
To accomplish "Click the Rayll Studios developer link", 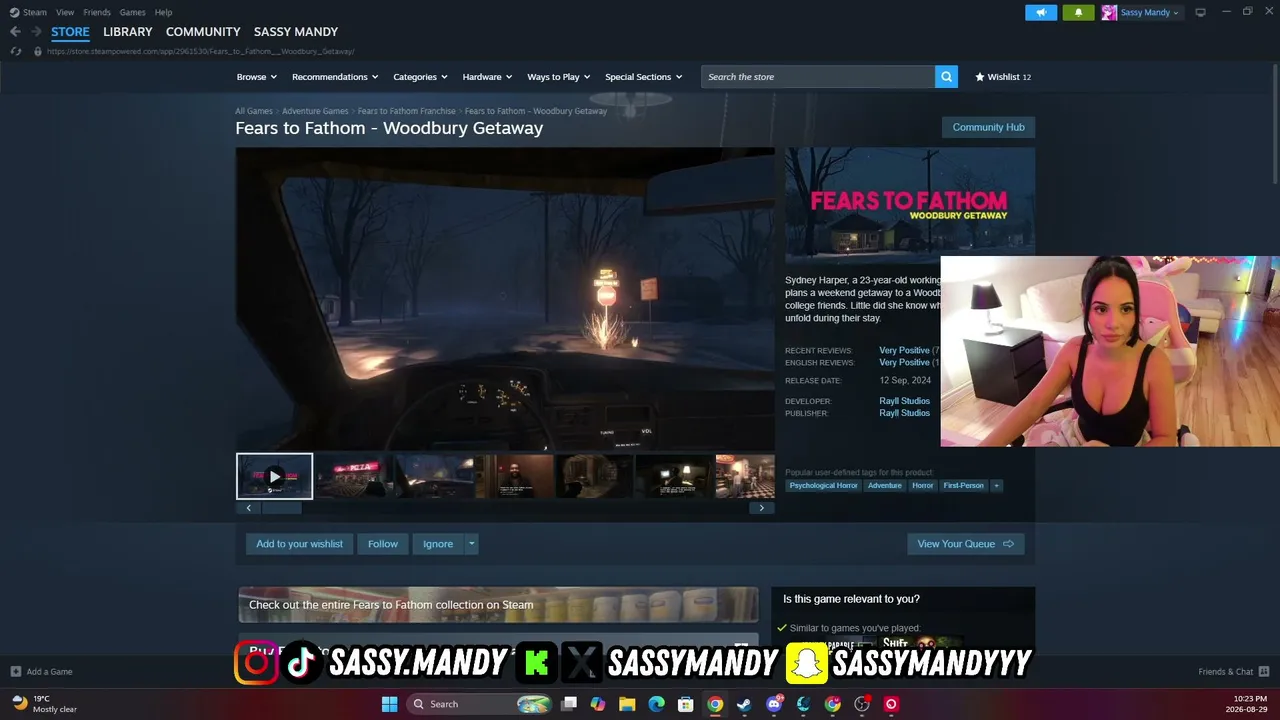I will click(x=904, y=401).
